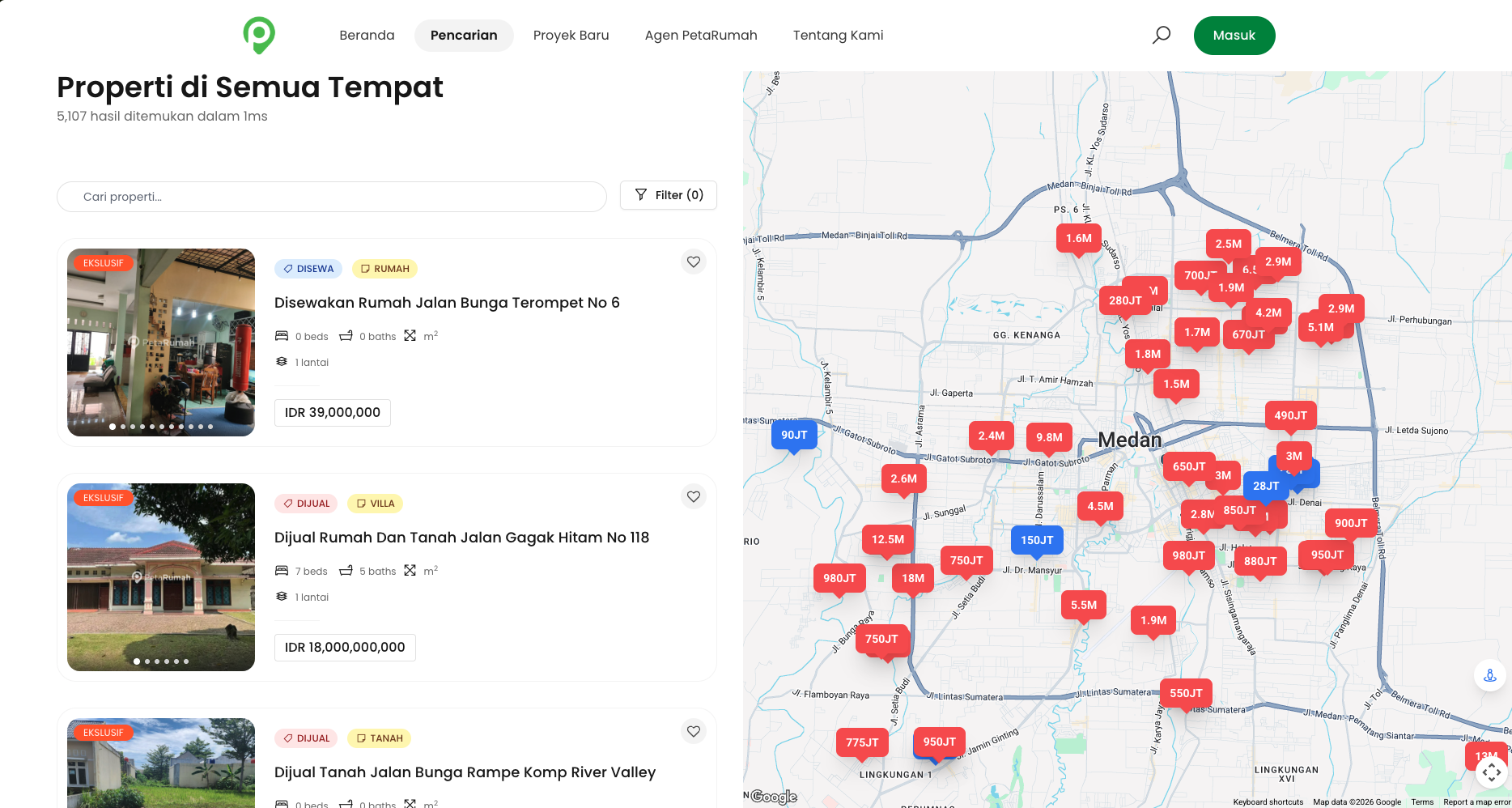Click the PetaRumah logo icon
The width and height of the screenshot is (1512, 808).
pyautogui.click(x=259, y=35)
